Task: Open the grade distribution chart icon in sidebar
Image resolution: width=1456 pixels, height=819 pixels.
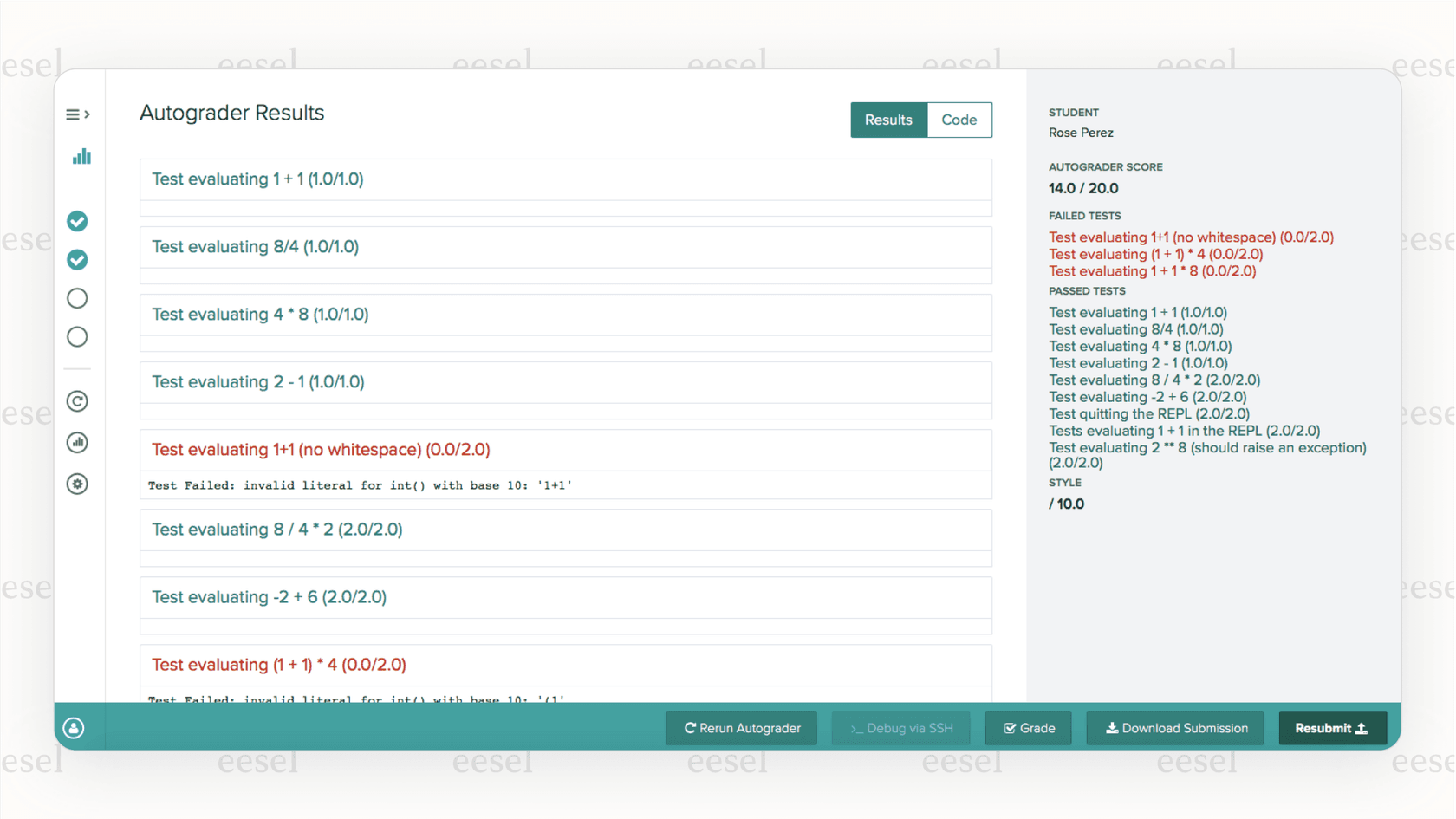Action: click(x=77, y=442)
